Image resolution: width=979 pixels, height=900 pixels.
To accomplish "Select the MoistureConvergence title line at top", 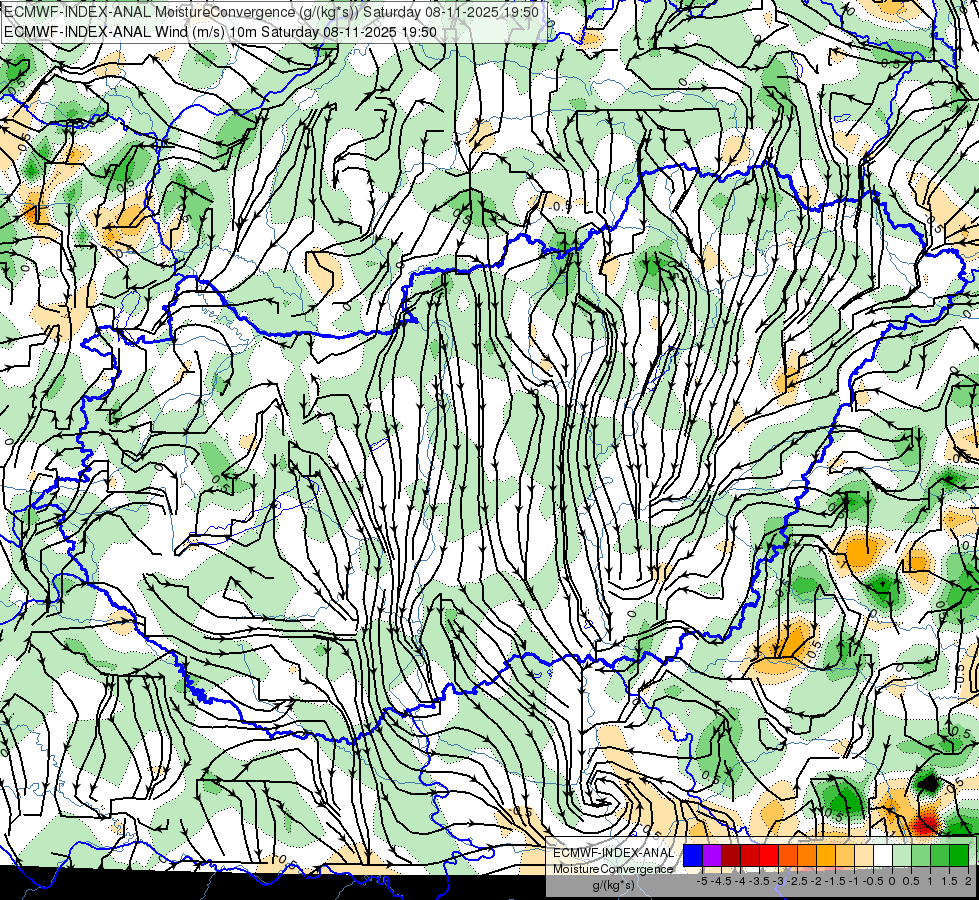I will [x=271, y=12].
